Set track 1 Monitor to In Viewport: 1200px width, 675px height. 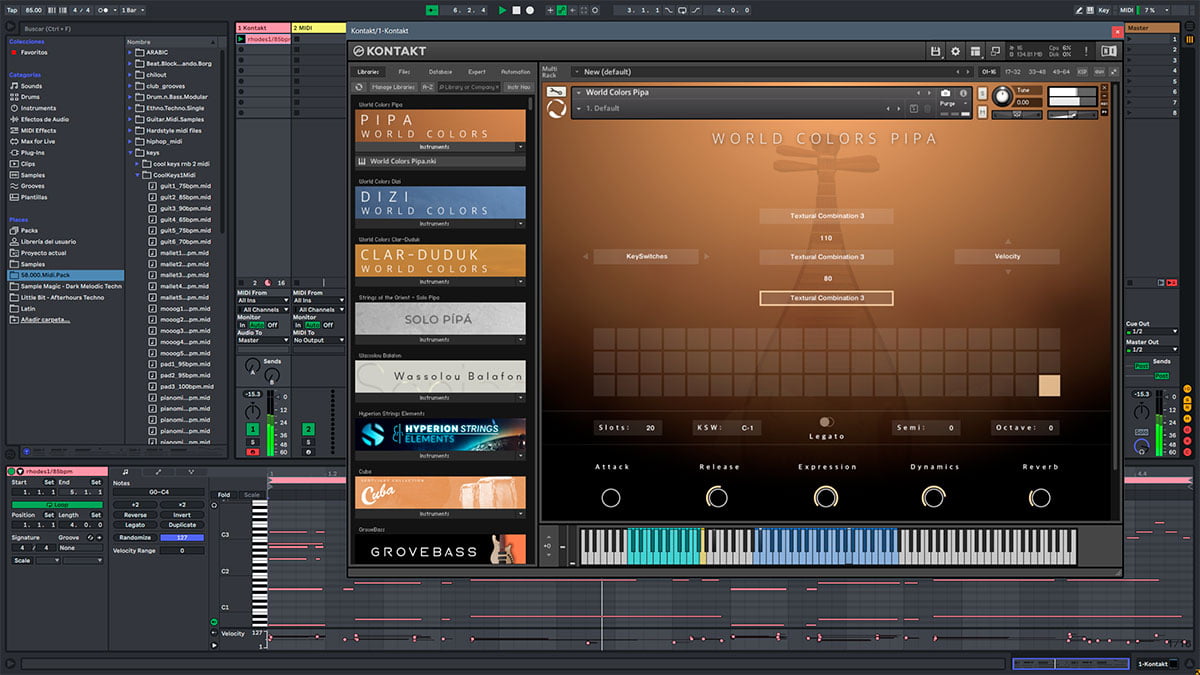tap(241, 325)
